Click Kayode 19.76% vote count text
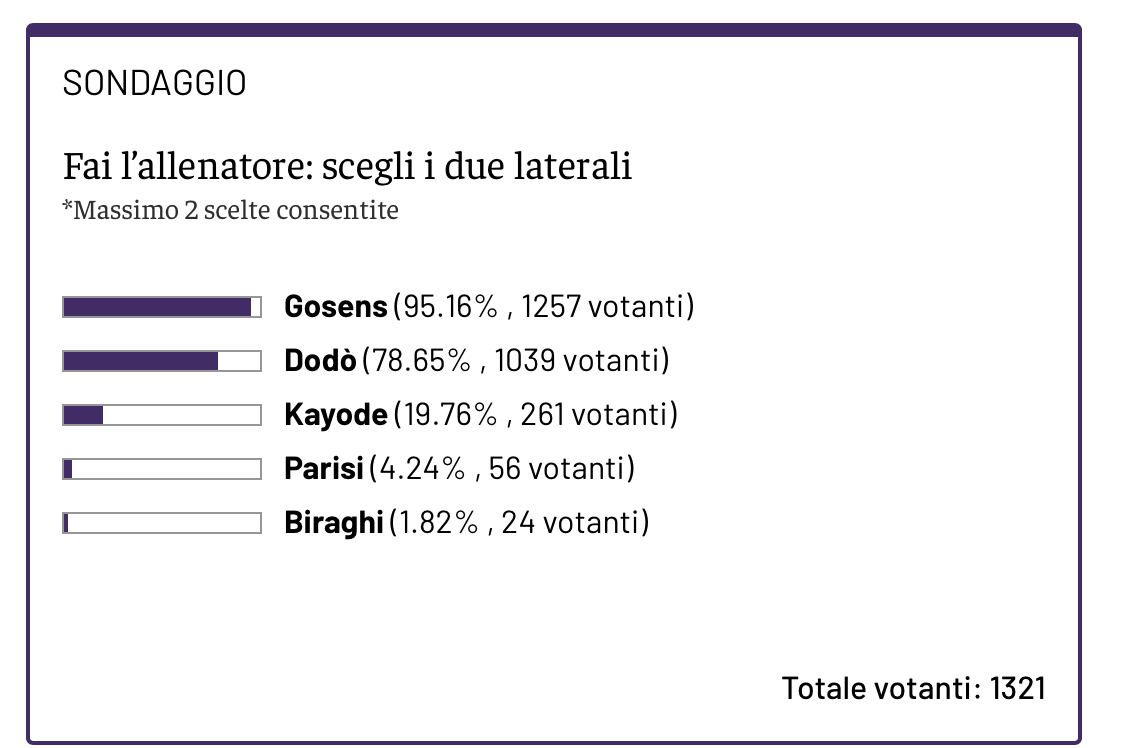 coord(536,415)
